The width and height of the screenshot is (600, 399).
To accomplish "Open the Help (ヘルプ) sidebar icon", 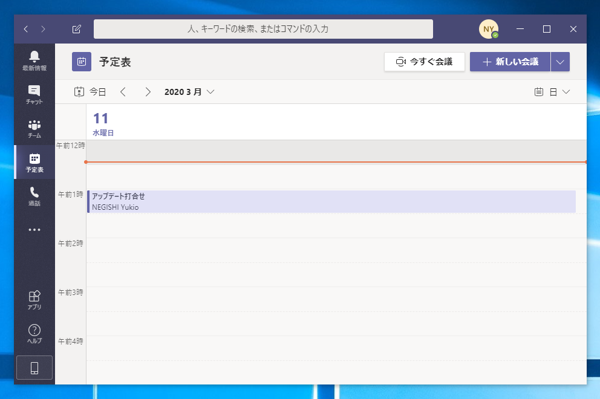I will (x=34, y=334).
